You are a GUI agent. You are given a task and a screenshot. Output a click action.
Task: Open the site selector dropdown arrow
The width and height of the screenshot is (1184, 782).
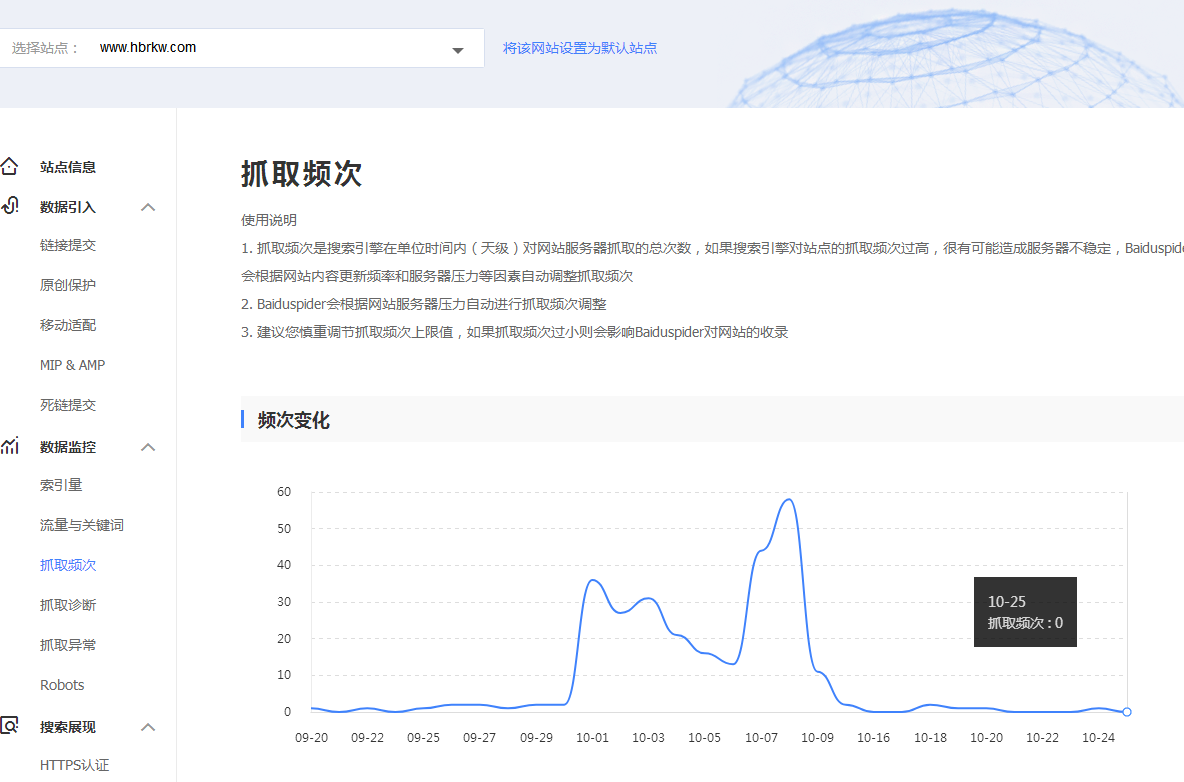click(458, 50)
